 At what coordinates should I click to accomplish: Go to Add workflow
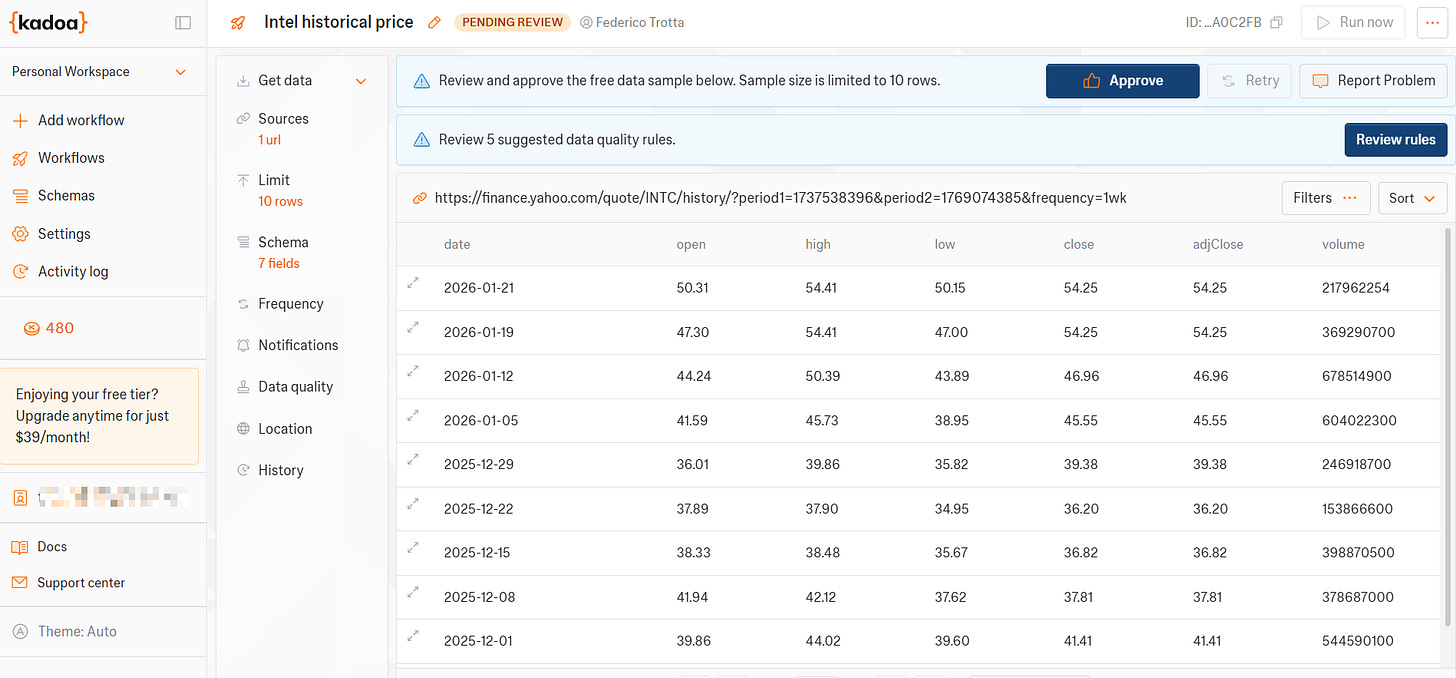(x=81, y=120)
